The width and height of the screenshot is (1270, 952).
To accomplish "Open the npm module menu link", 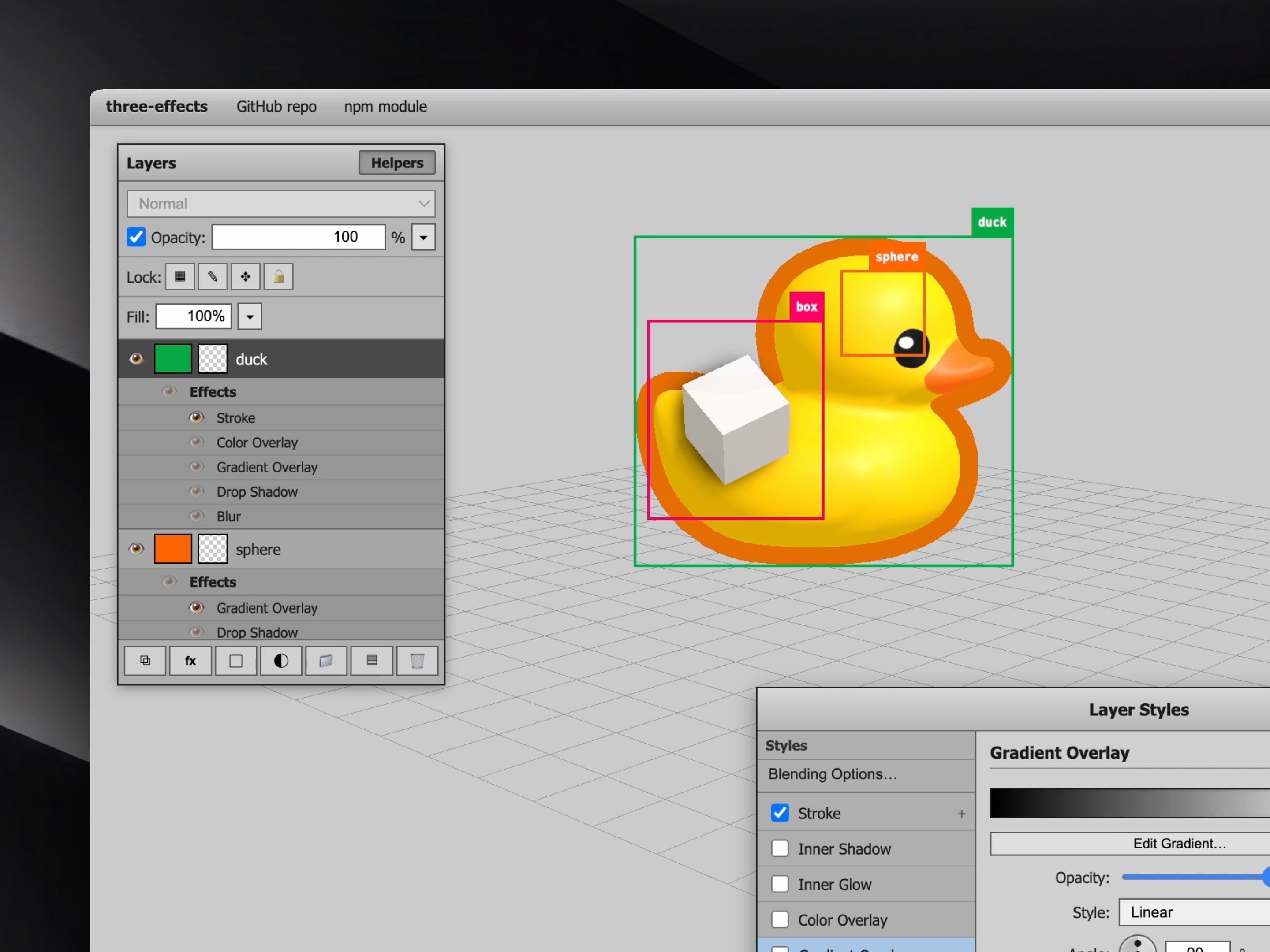I will point(385,107).
